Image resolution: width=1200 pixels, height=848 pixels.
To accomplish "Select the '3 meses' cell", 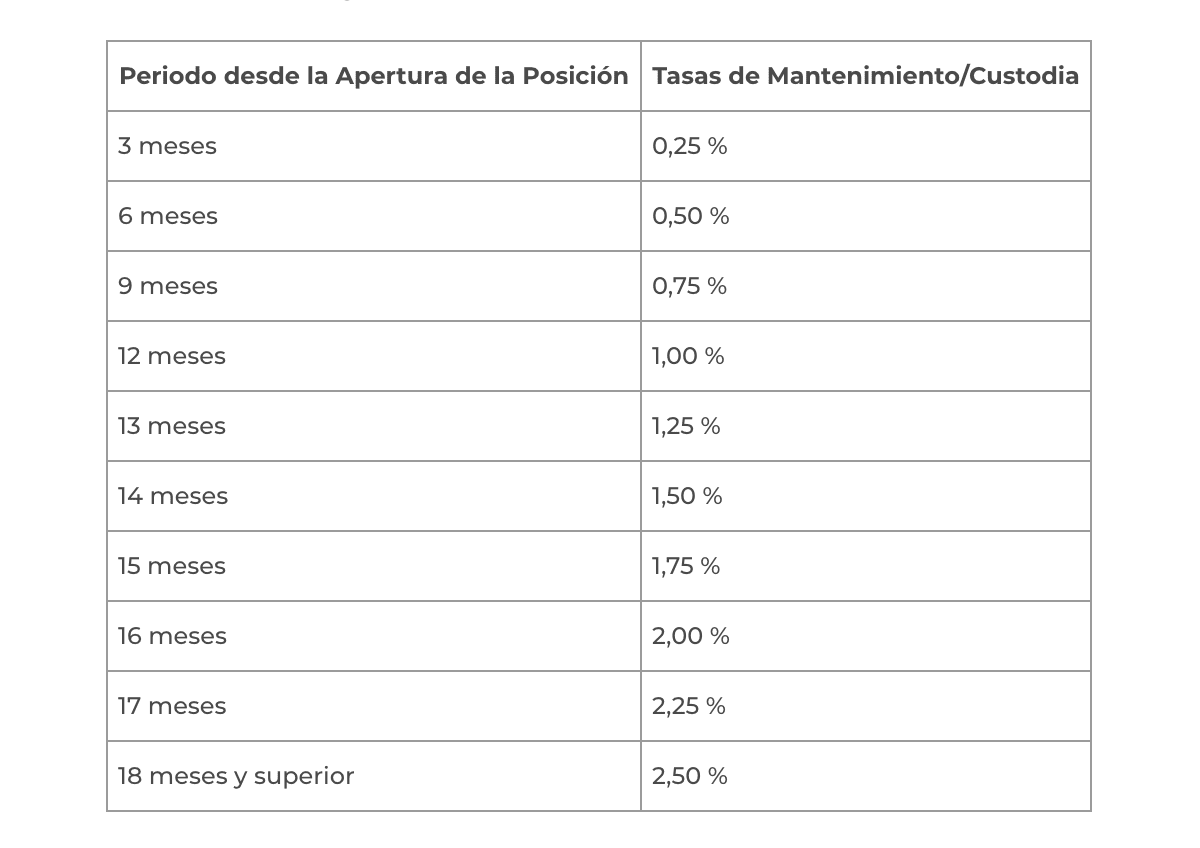I will click(167, 146).
